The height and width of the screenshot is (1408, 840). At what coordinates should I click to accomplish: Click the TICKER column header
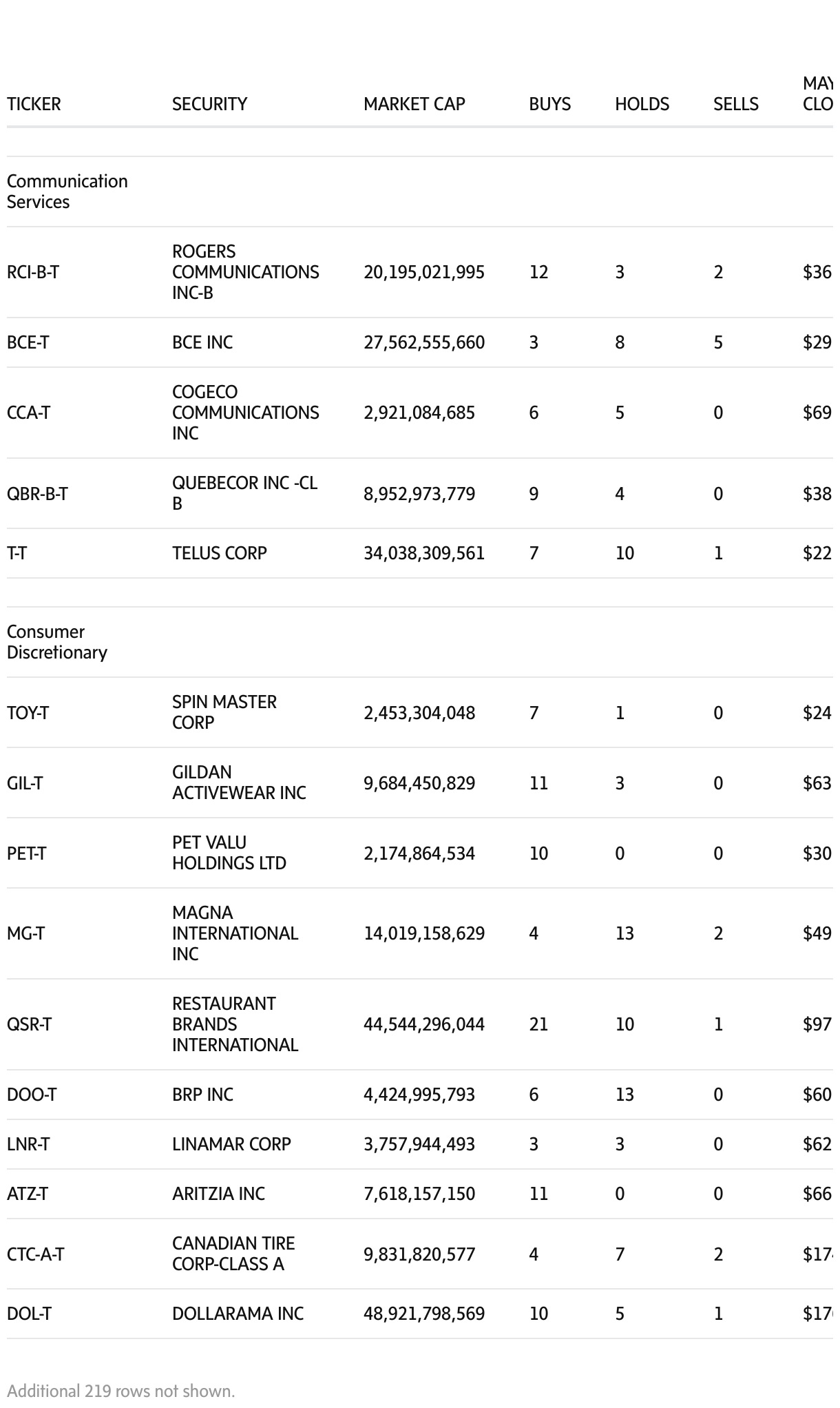point(34,104)
